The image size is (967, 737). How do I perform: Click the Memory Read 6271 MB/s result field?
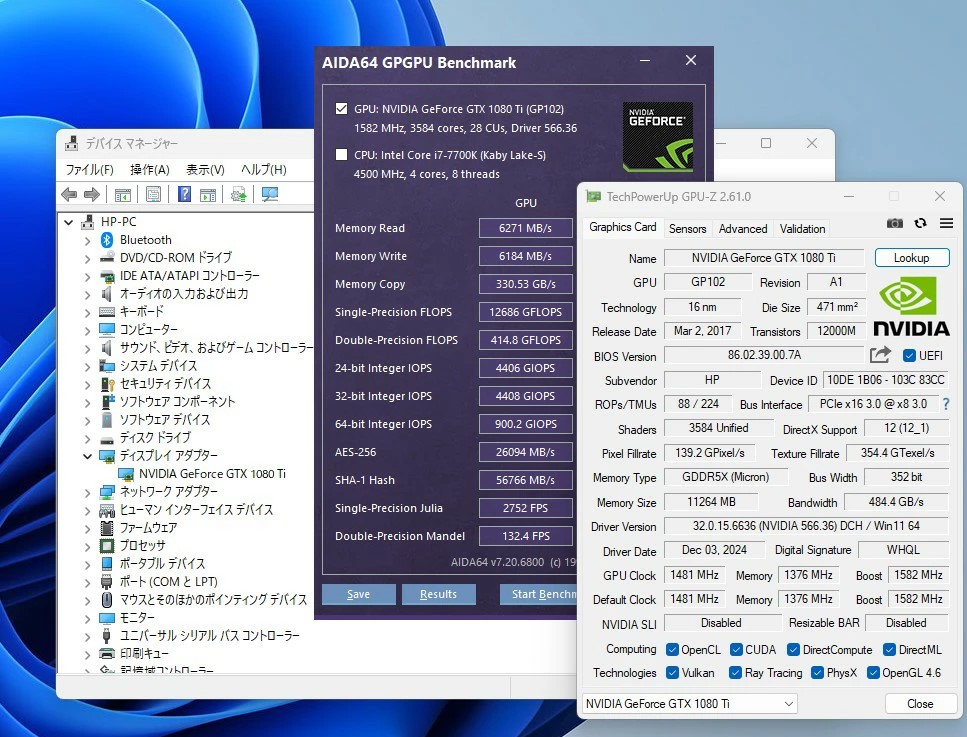[x=525, y=228]
